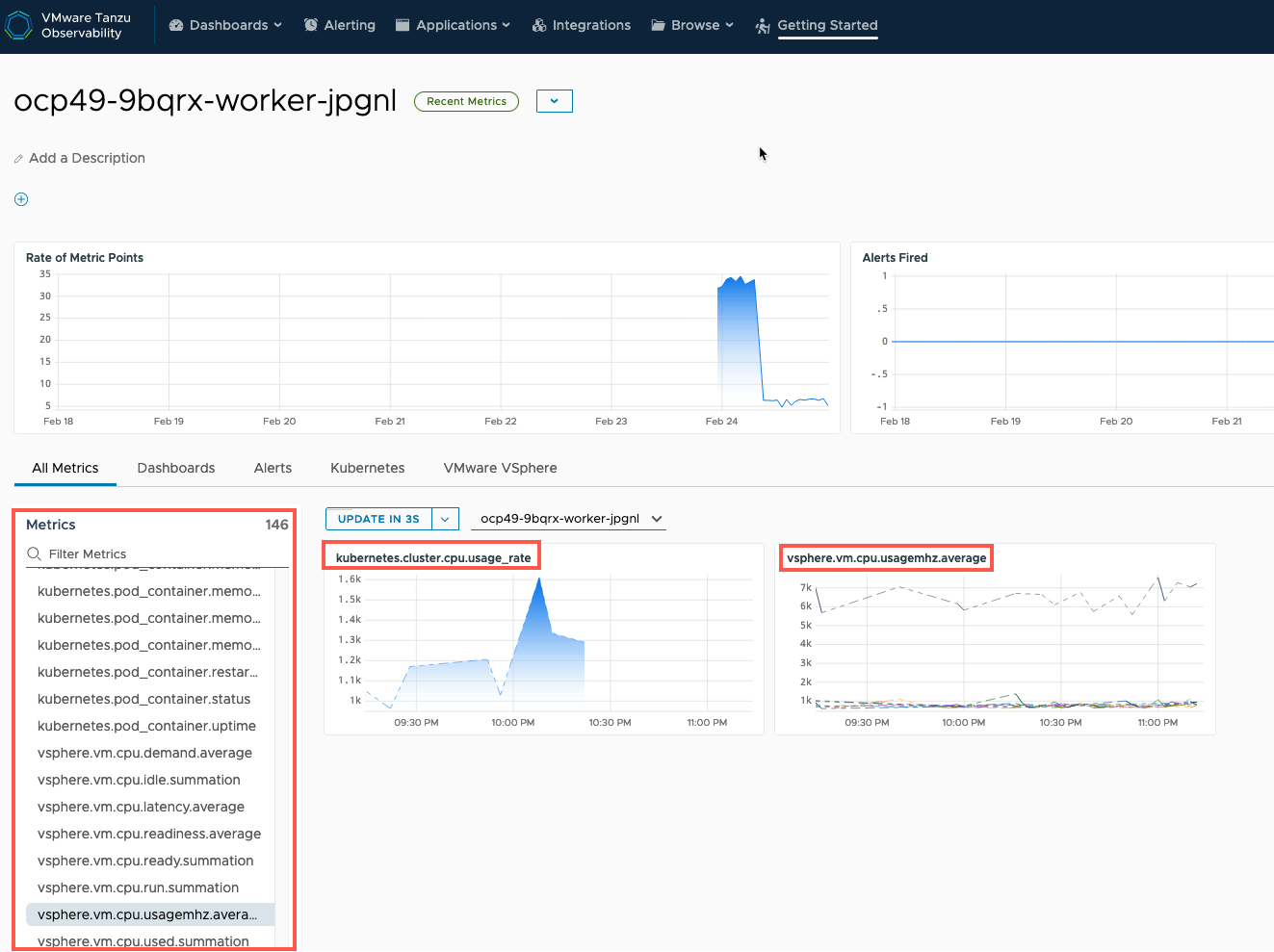Click Add a Description link
The width and height of the screenshot is (1274, 952).
point(87,158)
